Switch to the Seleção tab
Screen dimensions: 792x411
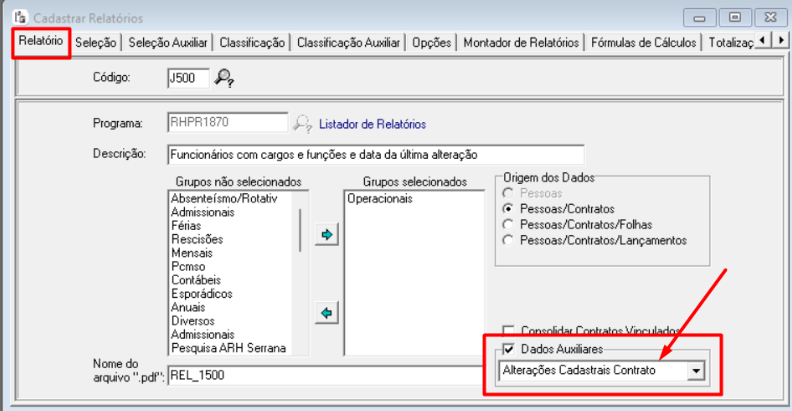(x=98, y=42)
